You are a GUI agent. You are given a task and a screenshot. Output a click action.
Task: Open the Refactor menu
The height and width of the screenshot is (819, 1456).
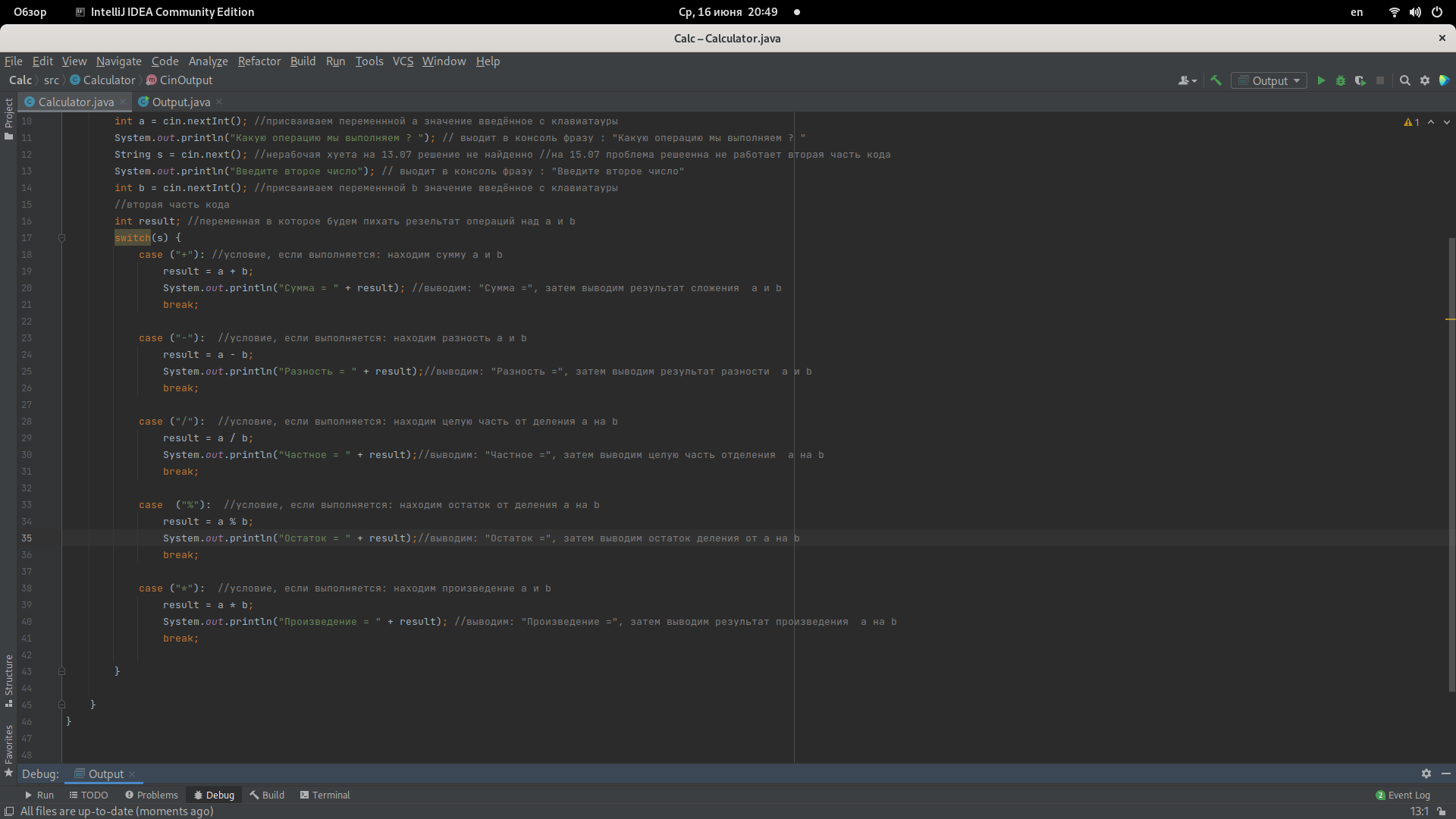[x=259, y=61]
